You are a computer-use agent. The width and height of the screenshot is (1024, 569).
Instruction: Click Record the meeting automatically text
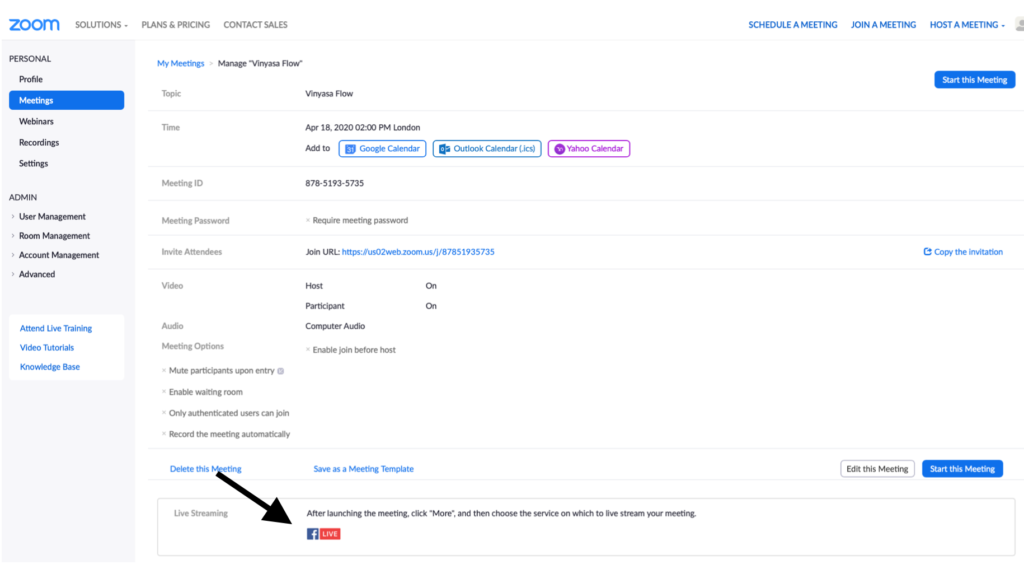coord(229,434)
